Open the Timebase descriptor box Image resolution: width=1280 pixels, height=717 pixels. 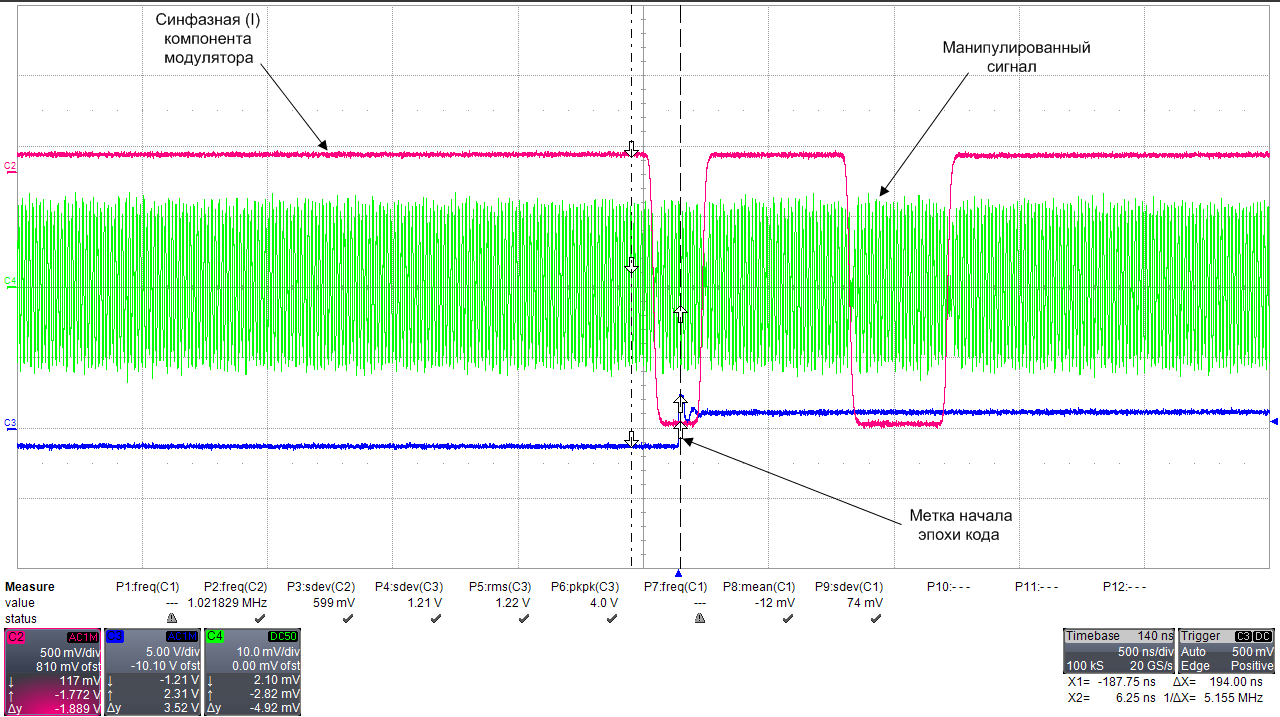1118,650
